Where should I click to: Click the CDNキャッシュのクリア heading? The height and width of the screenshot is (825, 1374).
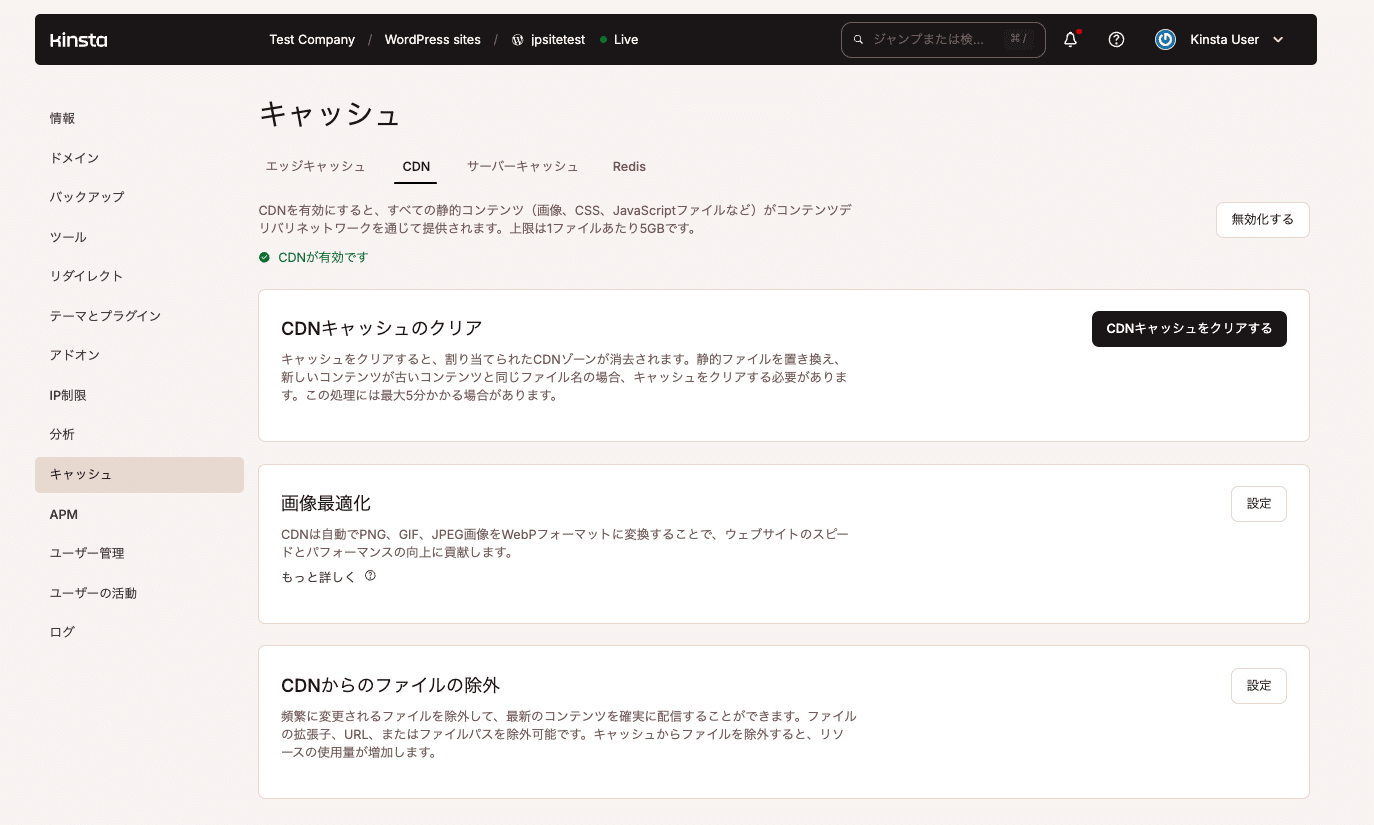(382, 328)
